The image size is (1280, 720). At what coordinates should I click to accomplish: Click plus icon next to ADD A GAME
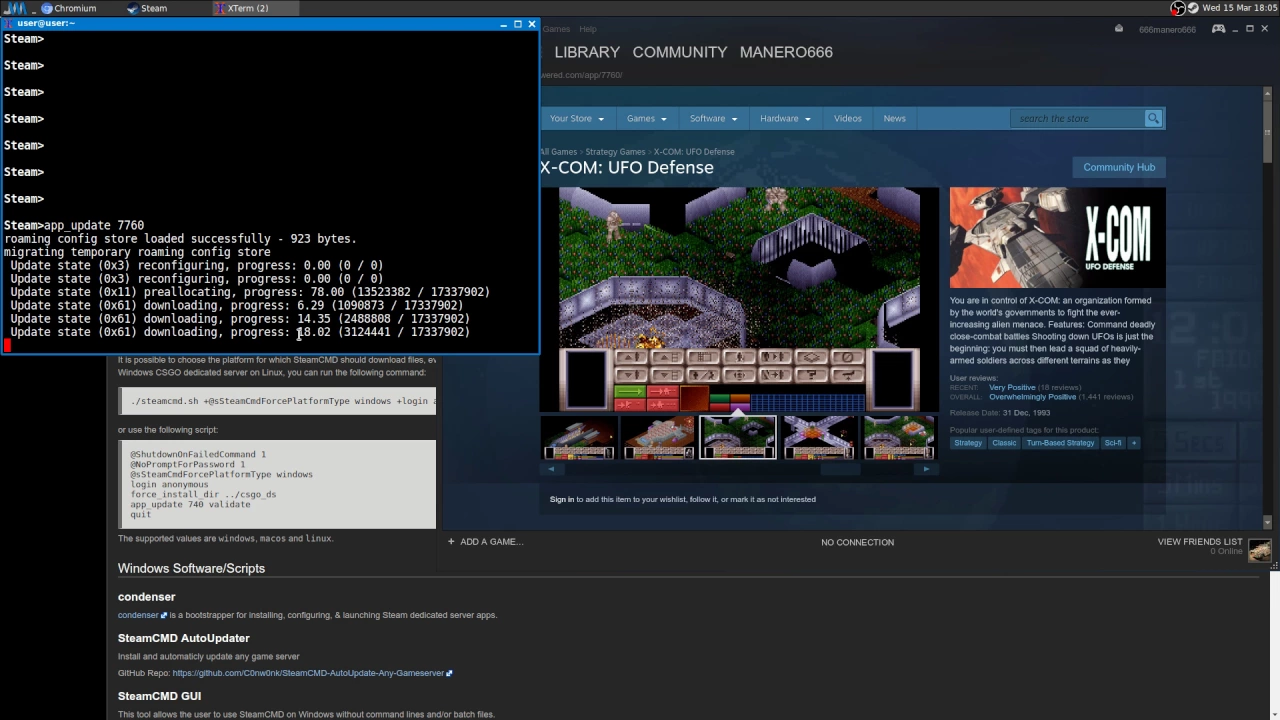point(451,542)
